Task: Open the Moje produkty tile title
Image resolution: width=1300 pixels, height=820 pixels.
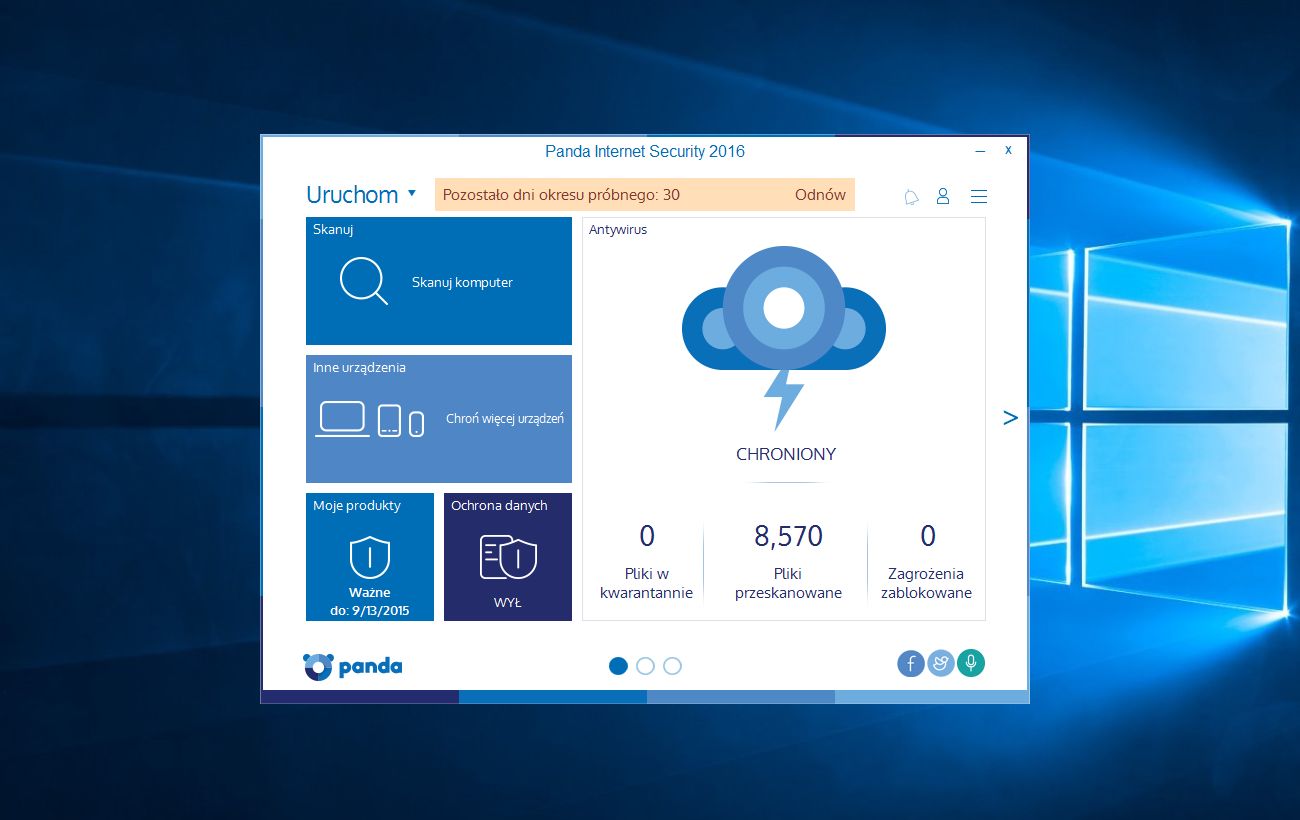Action: pyautogui.click(x=357, y=506)
